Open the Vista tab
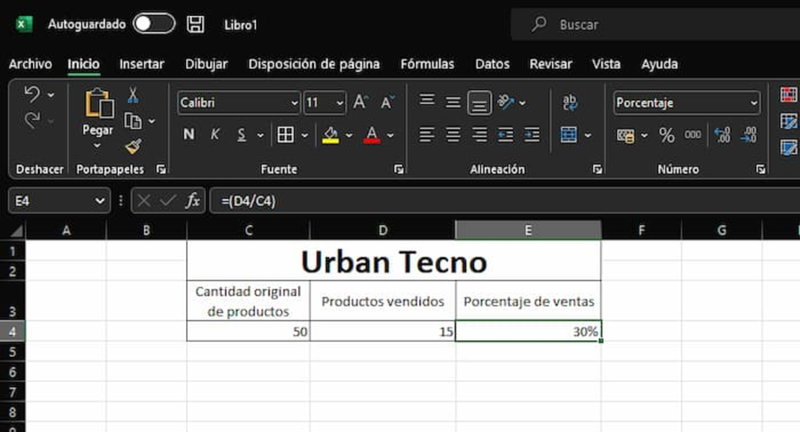 click(606, 64)
